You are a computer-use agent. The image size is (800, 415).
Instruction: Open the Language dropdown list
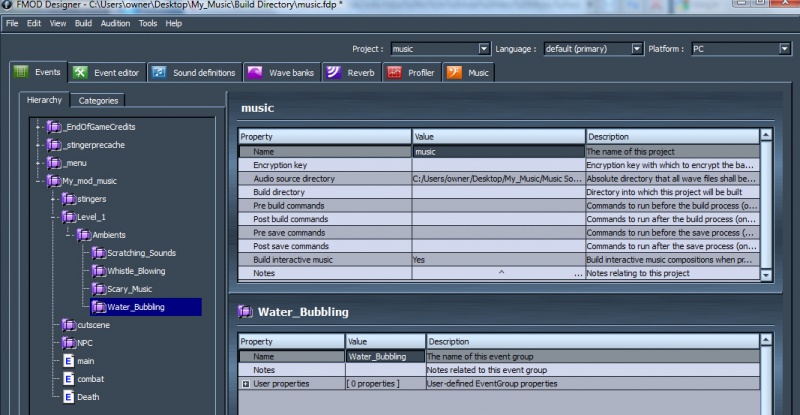pos(637,48)
